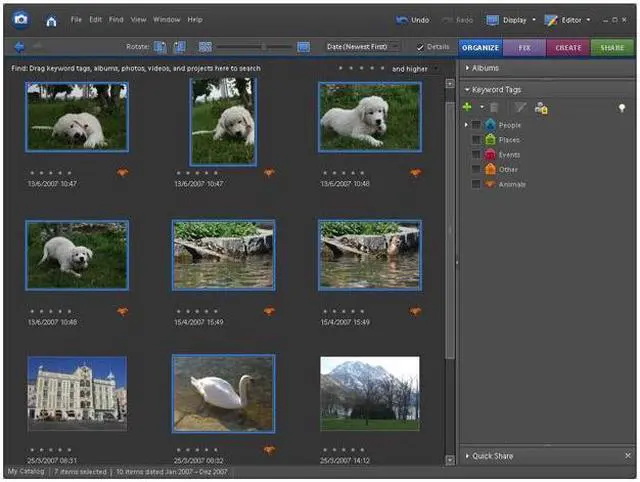This screenshot has width=640, height=482.
Task: Click the Undo arrow icon
Action: coord(402,20)
